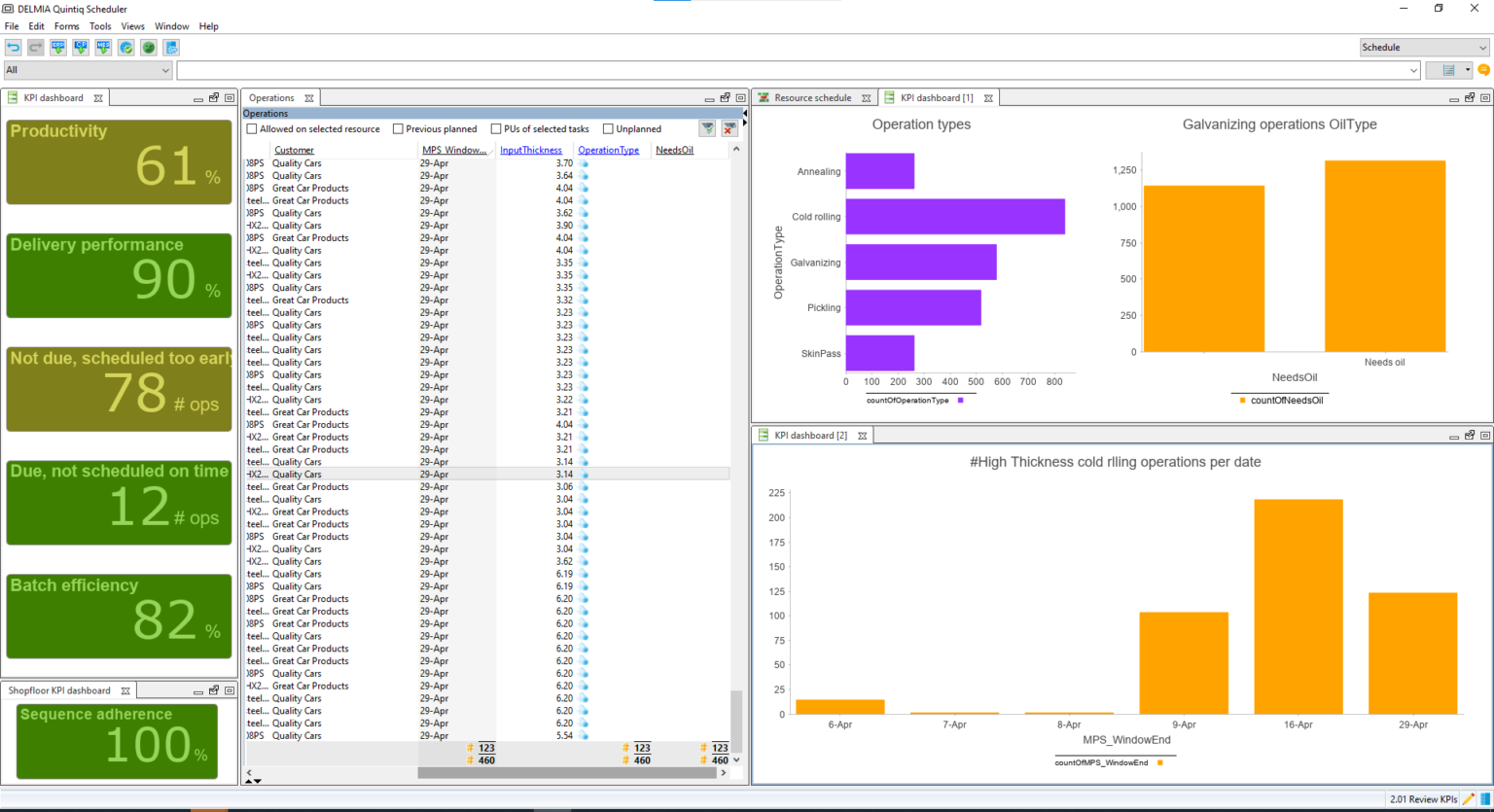Screen dimensions: 1494x812
Task: Click the MES import toolbar icon
Action: pos(103,48)
